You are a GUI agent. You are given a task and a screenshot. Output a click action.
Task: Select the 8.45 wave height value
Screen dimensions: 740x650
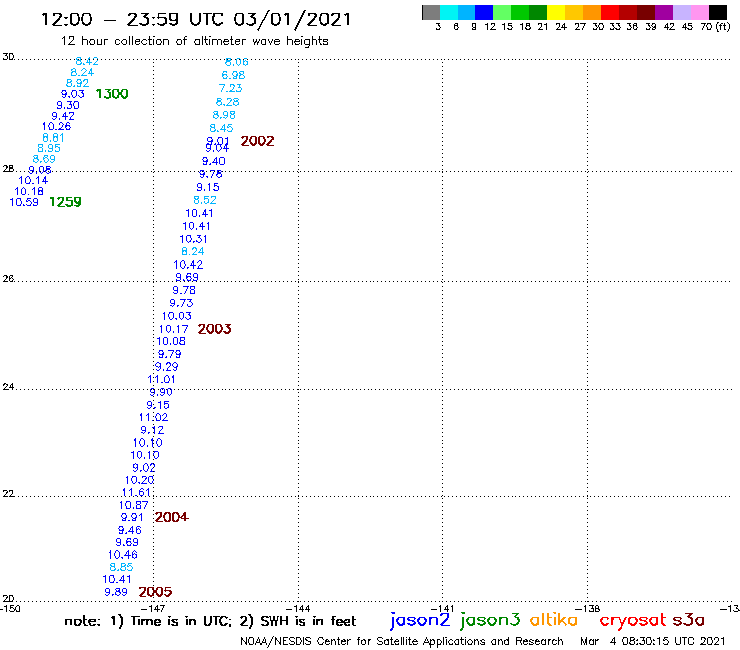(221, 128)
